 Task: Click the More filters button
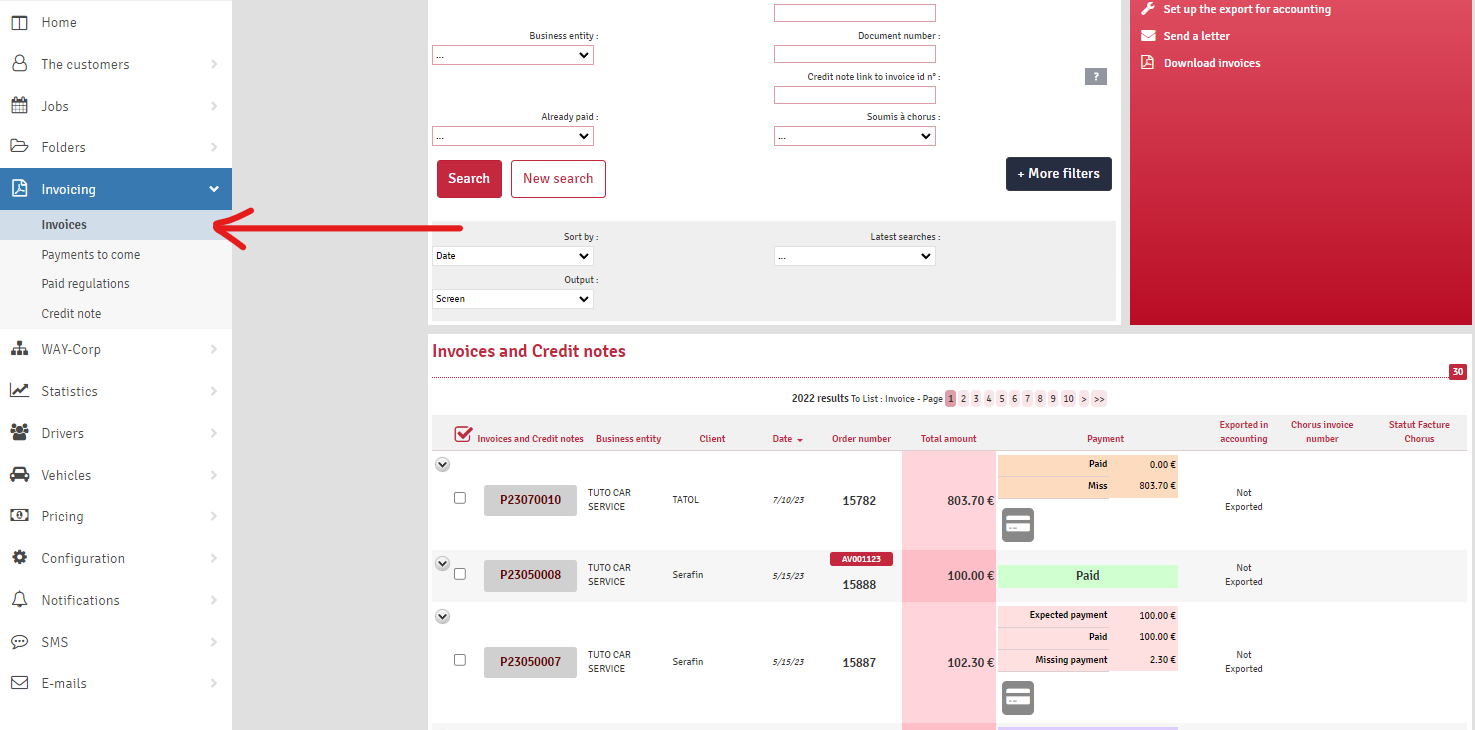[1058, 174]
